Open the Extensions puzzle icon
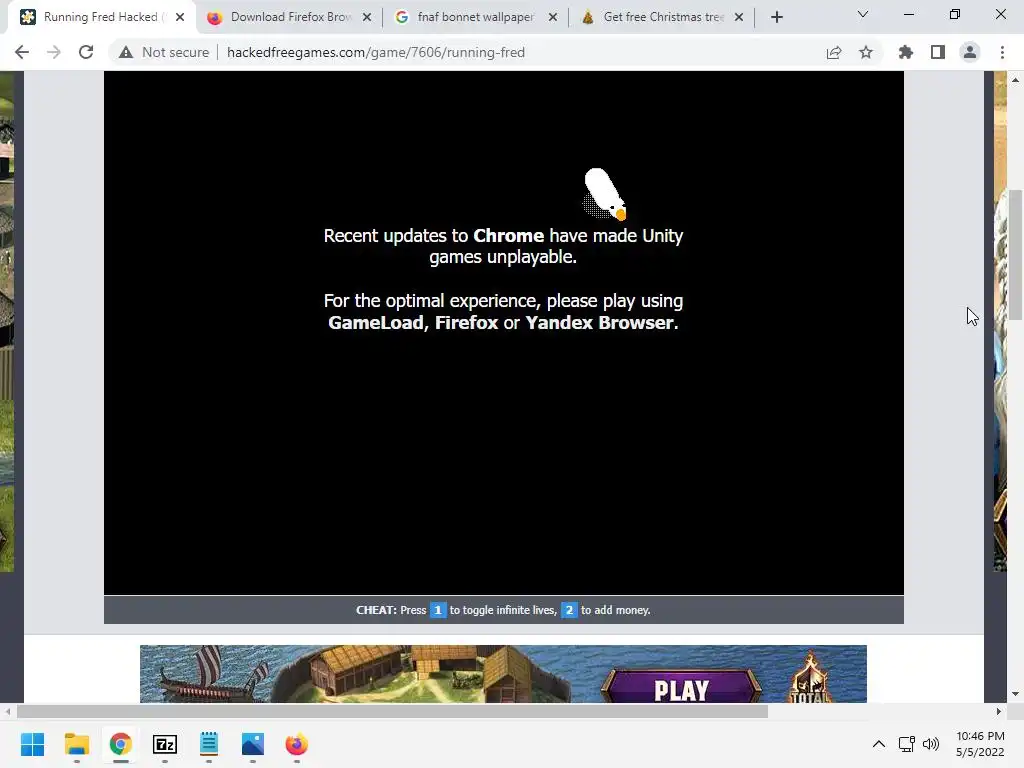 click(x=906, y=52)
